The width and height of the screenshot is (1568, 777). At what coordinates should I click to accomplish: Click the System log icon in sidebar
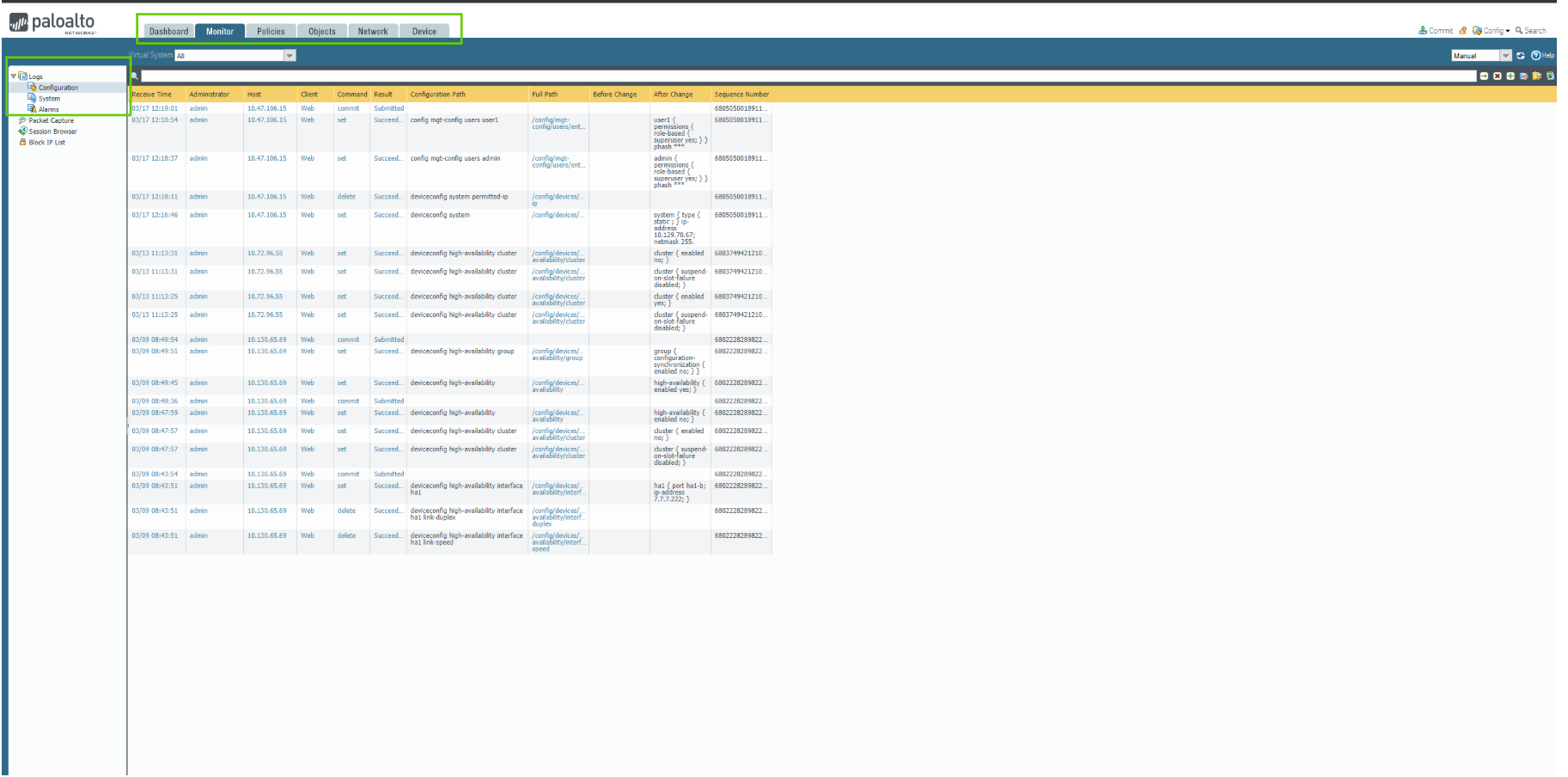tap(33, 99)
